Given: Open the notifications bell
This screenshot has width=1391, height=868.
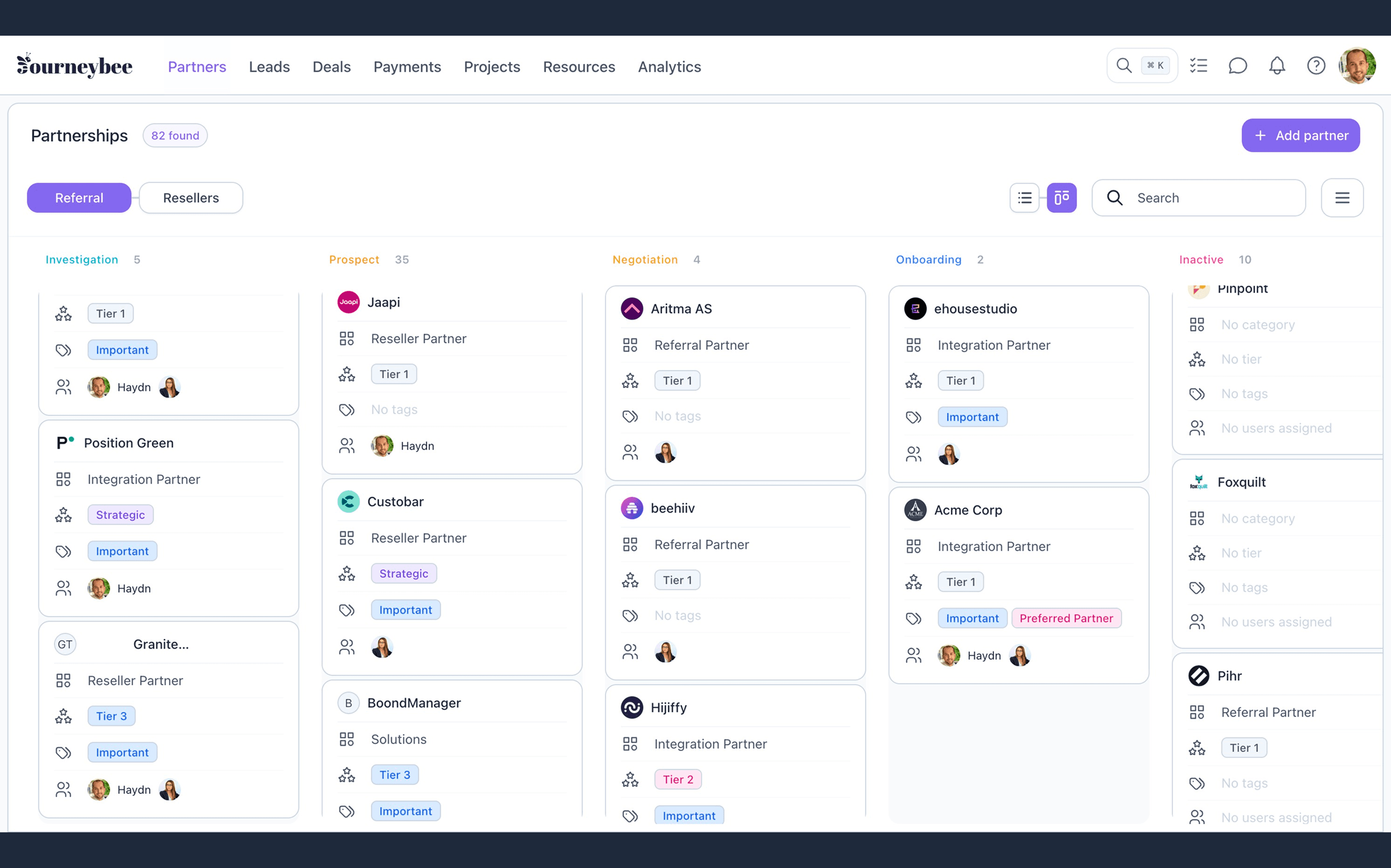Looking at the screenshot, I should [x=1277, y=66].
